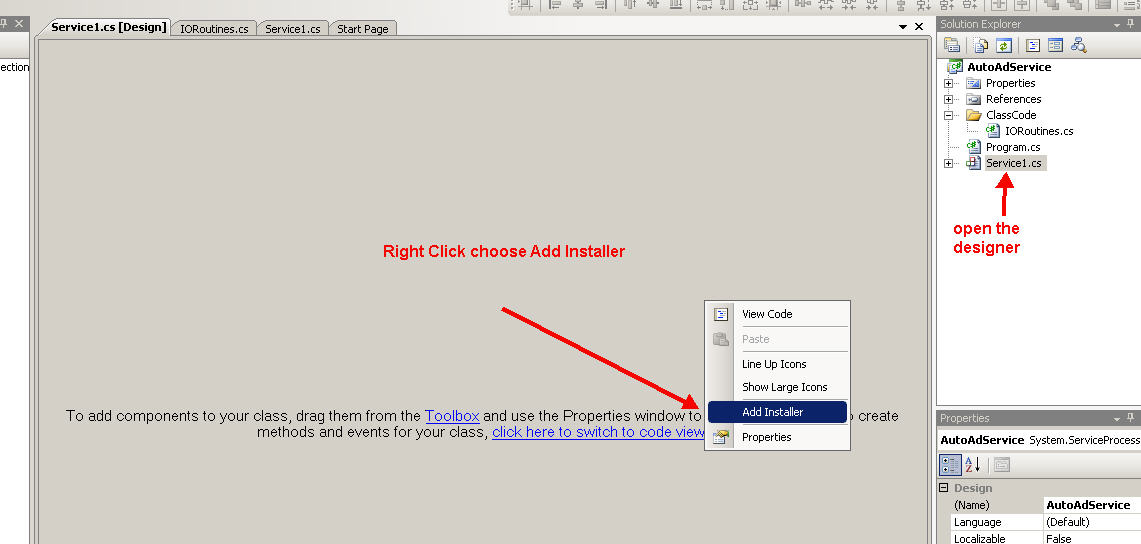Pin the Properties panel
This screenshot has width=1141, height=544.
pyautogui.click(x=1132, y=418)
